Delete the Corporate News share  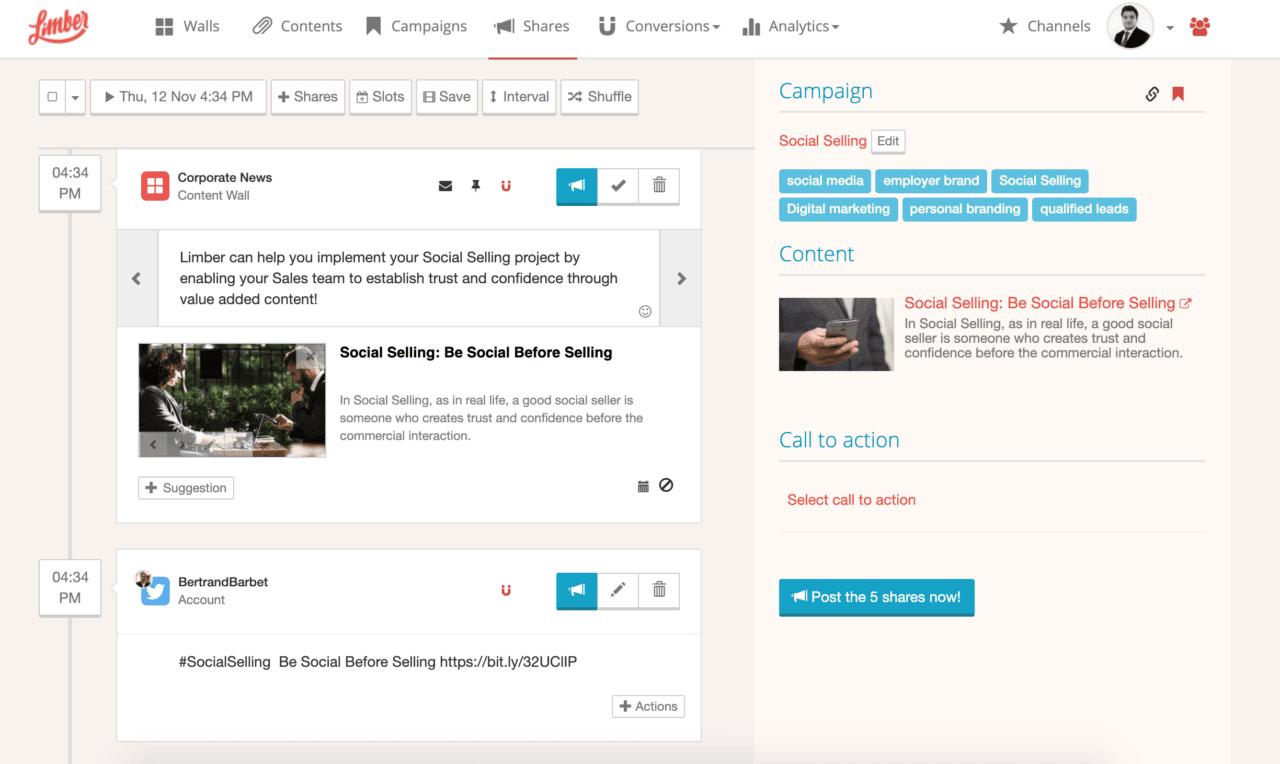659,186
